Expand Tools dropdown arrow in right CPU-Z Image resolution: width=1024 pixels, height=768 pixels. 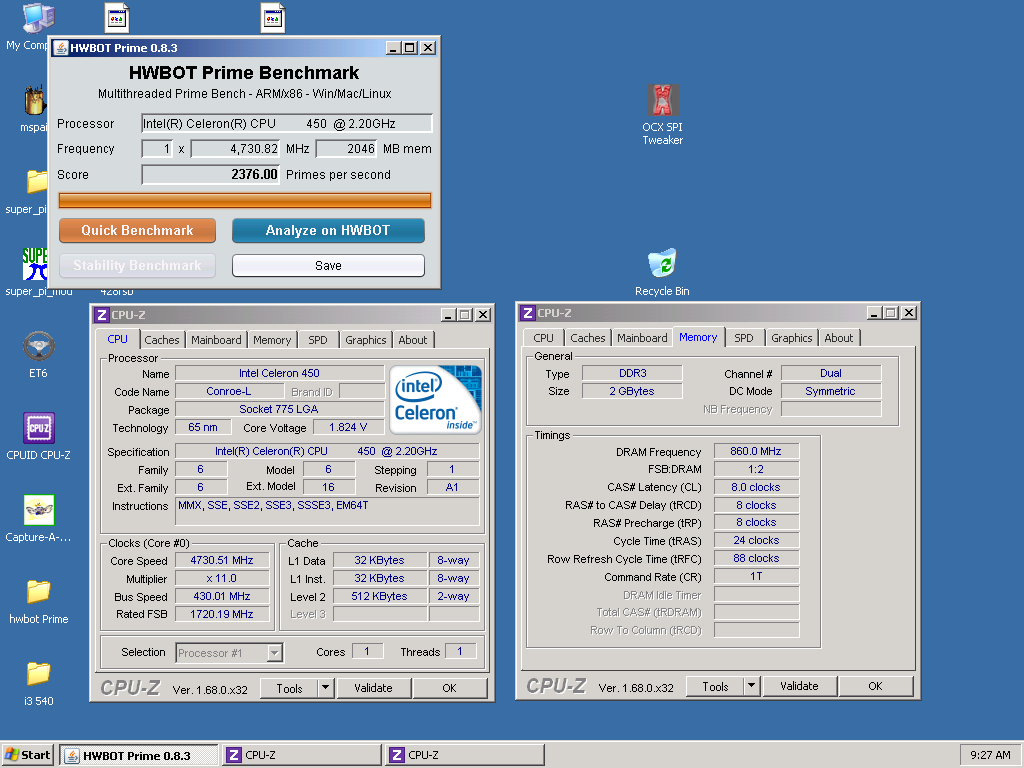click(x=752, y=686)
